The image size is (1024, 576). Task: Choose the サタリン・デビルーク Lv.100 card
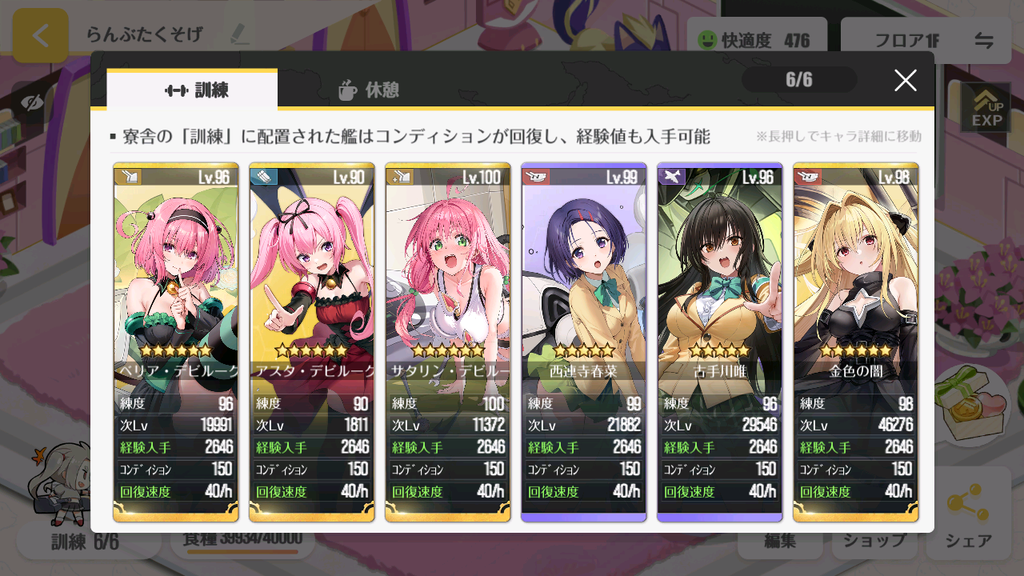(x=447, y=342)
